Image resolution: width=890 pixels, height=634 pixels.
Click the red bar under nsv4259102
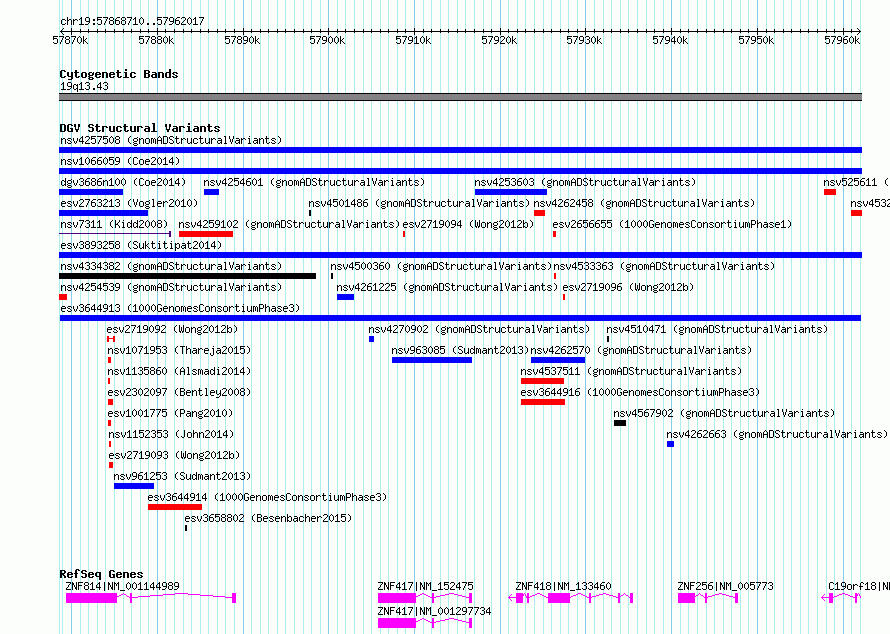pos(205,234)
